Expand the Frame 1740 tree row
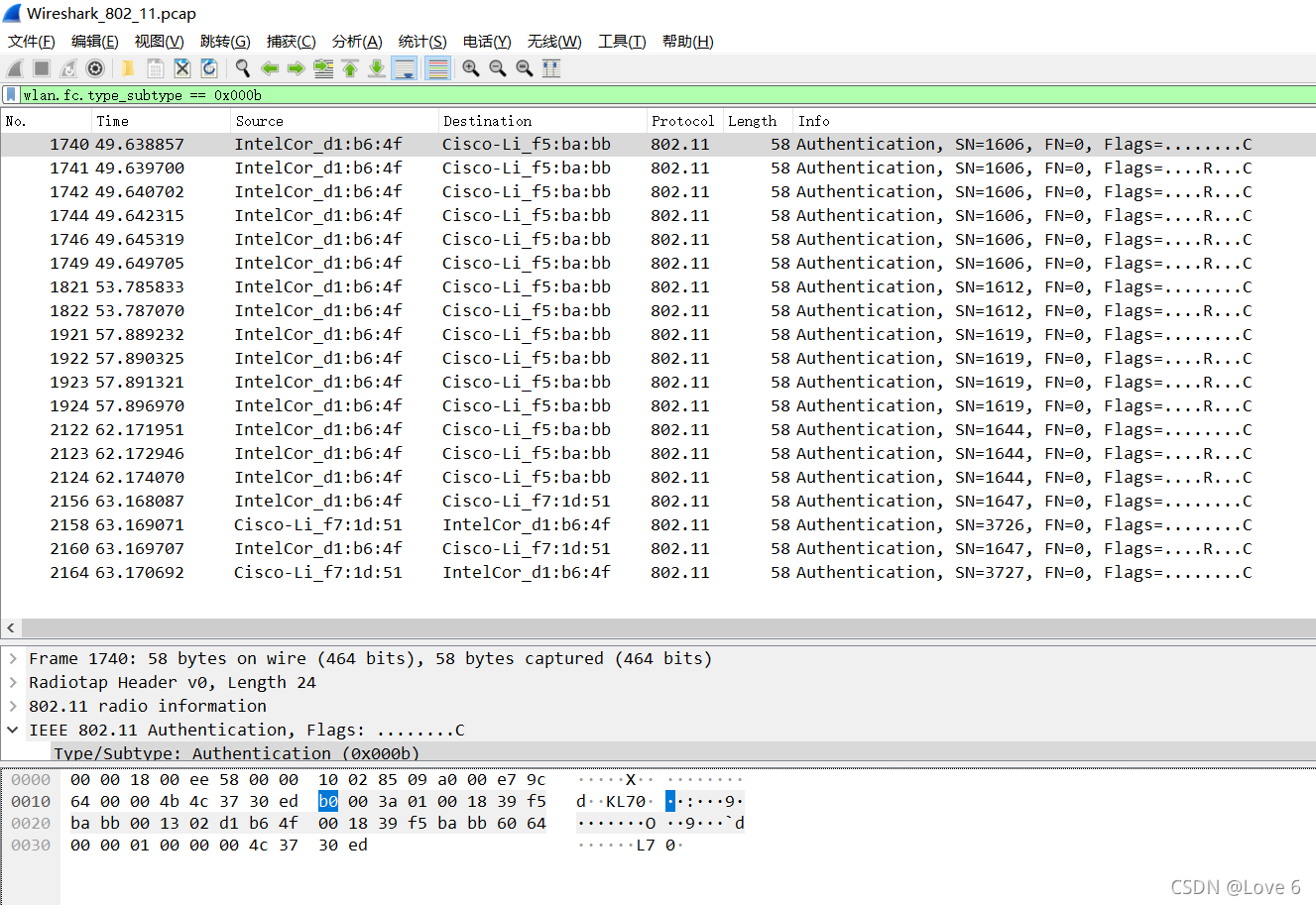The width and height of the screenshot is (1316, 905). click(x=13, y=658)
